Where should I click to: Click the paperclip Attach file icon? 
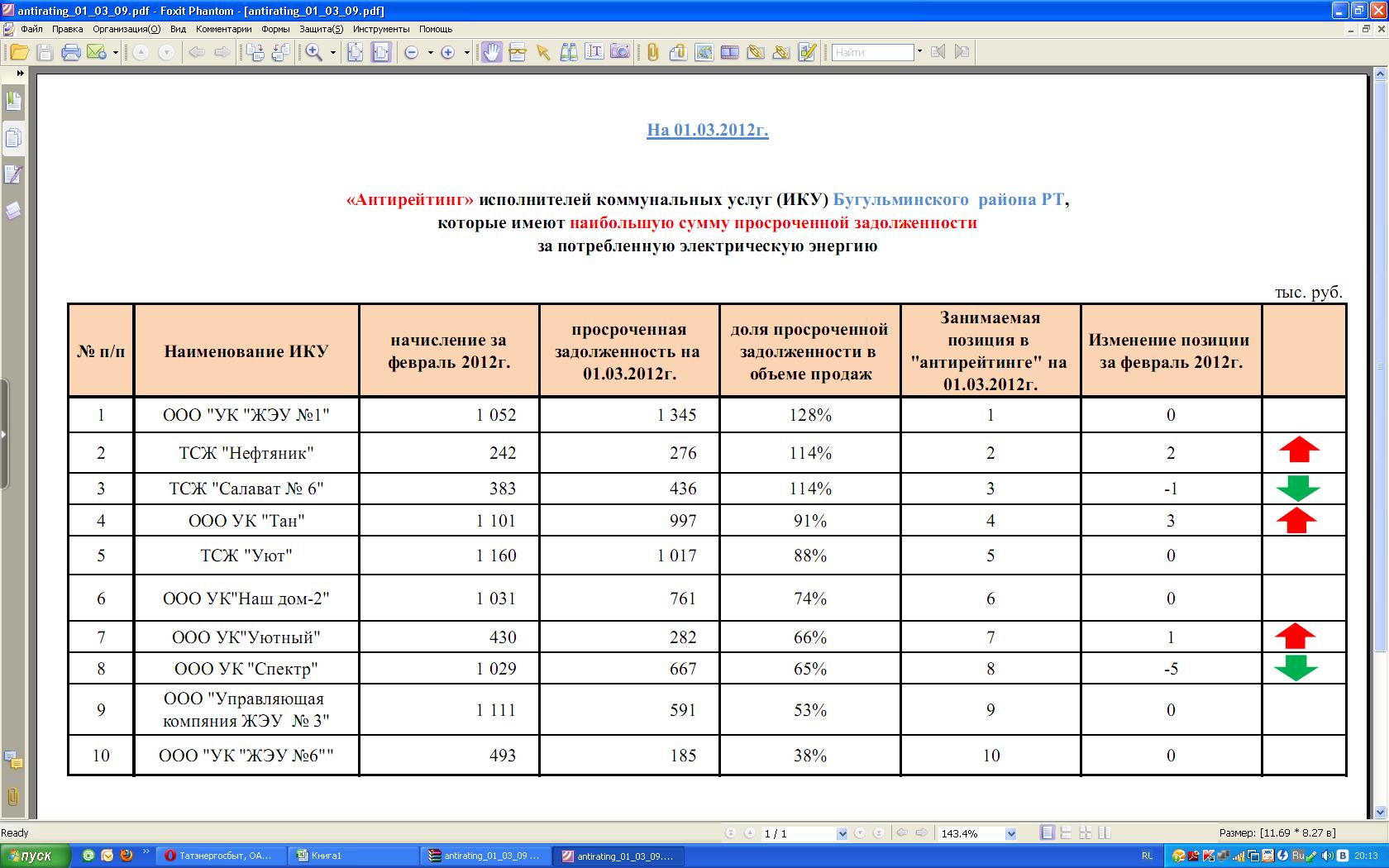652,52
